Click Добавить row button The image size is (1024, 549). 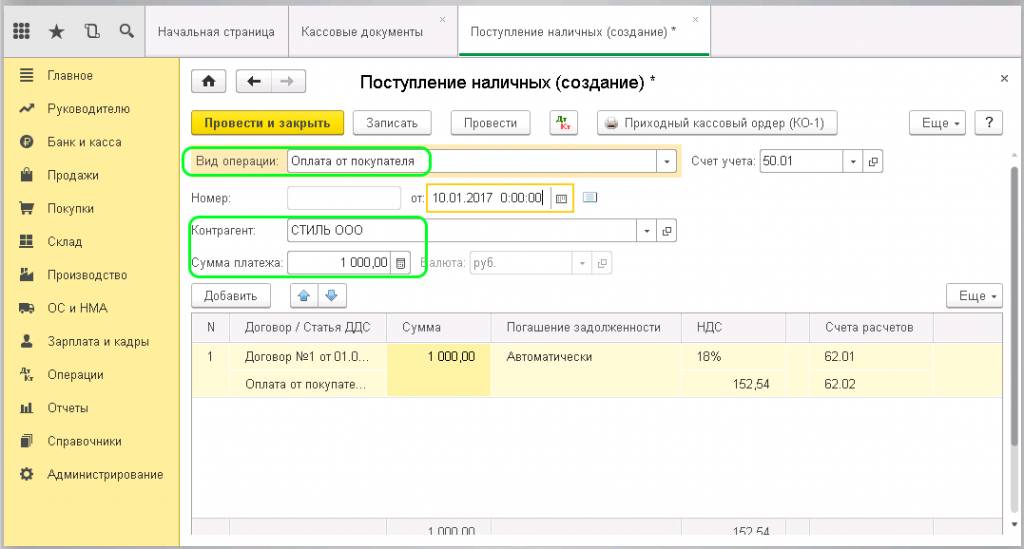tap(231, 296)
